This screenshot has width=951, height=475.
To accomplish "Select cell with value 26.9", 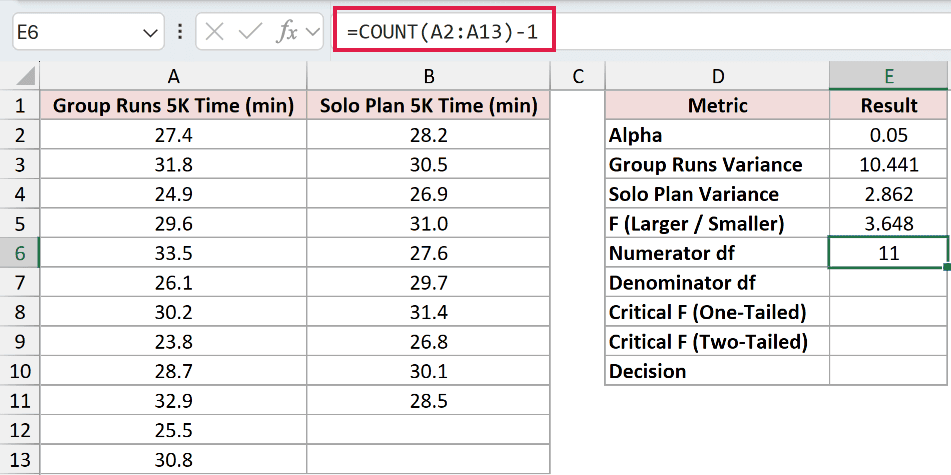I will tap(429, 194).
